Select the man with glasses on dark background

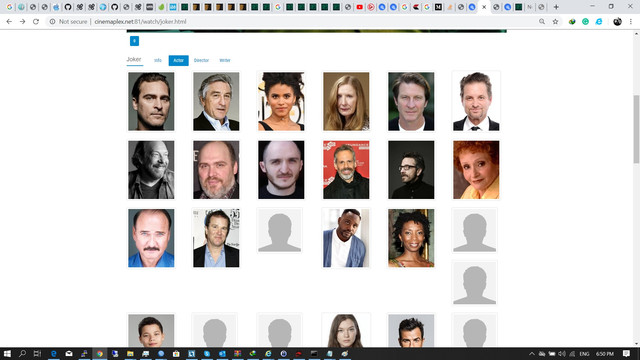pos(411,170)
